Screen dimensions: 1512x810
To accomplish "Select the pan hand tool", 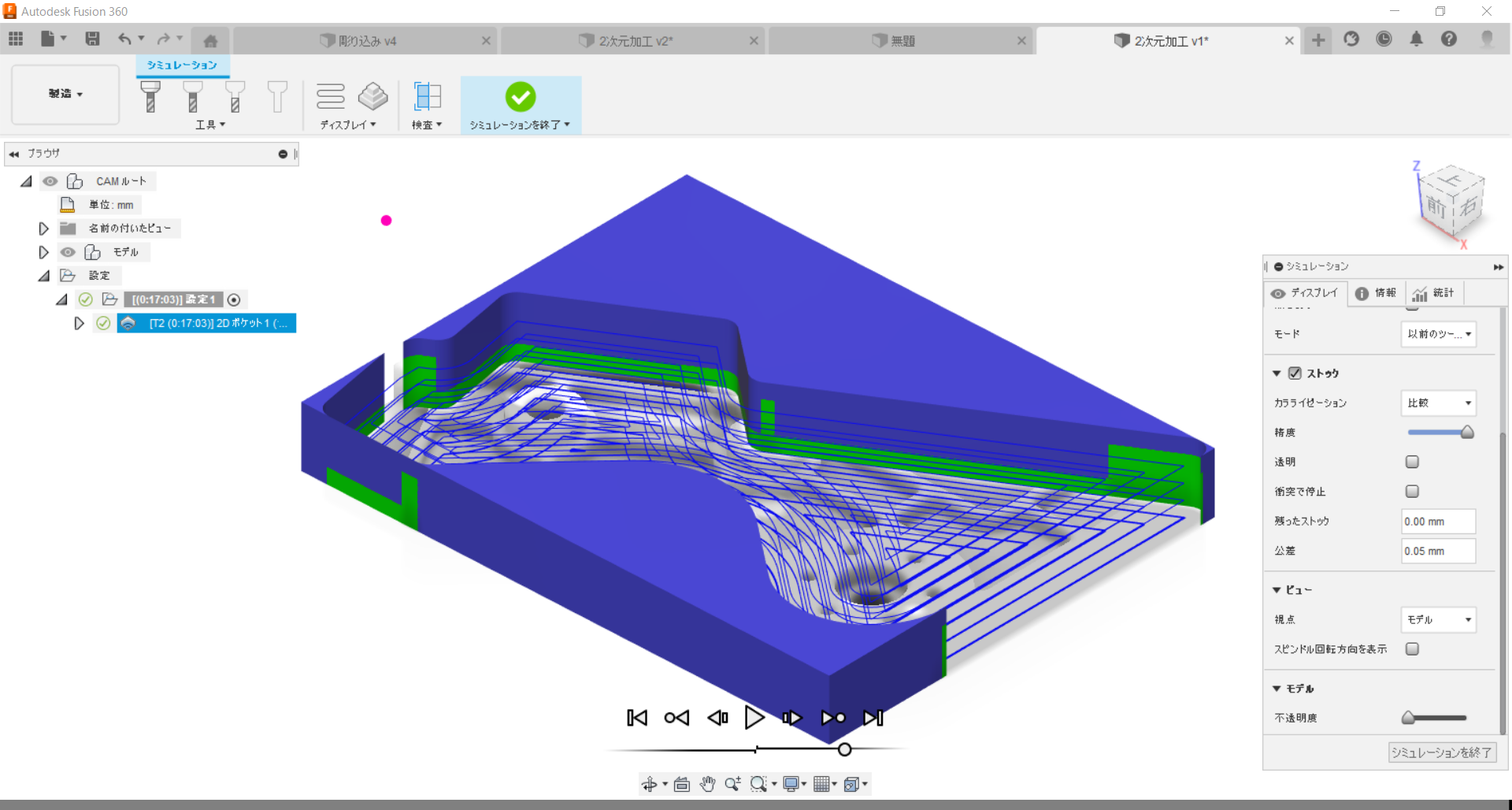I will coord(707,784).
